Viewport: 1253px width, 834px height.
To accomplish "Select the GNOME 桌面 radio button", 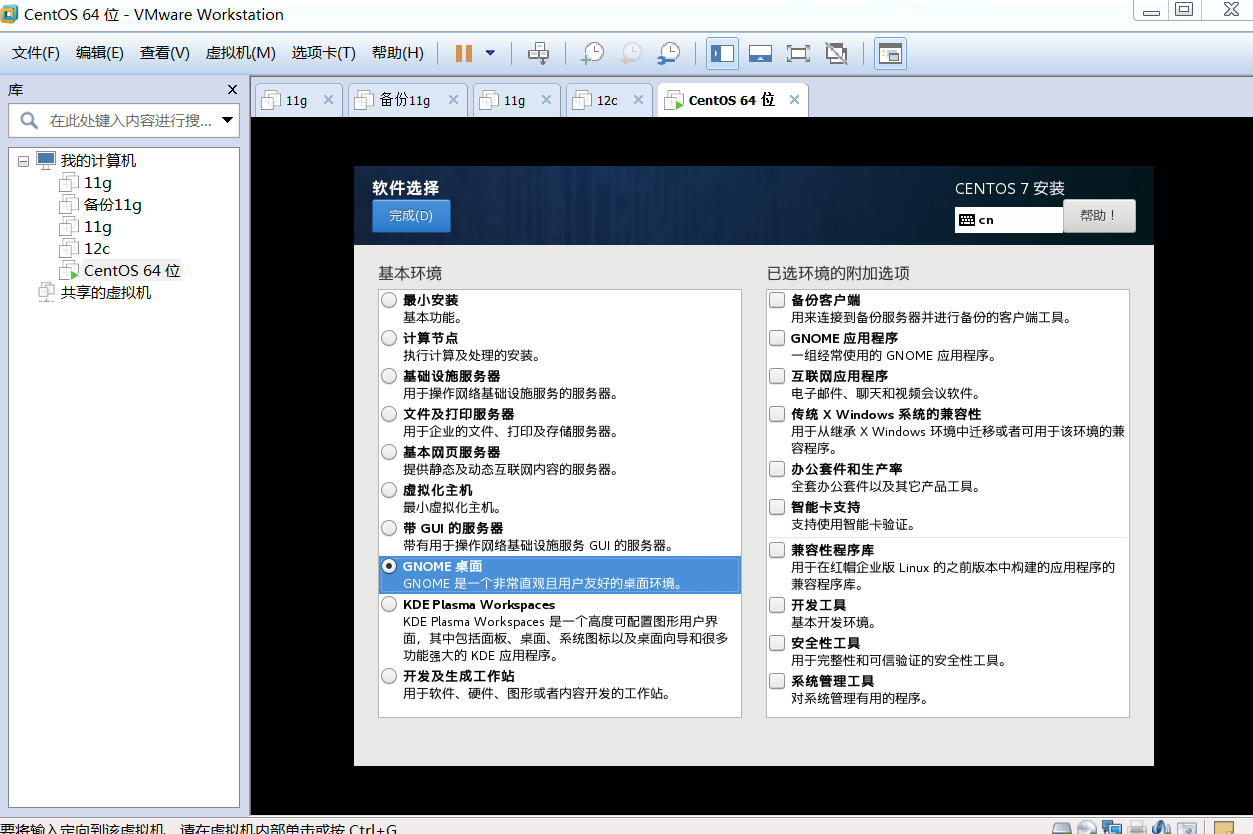I will click(389, 566).
